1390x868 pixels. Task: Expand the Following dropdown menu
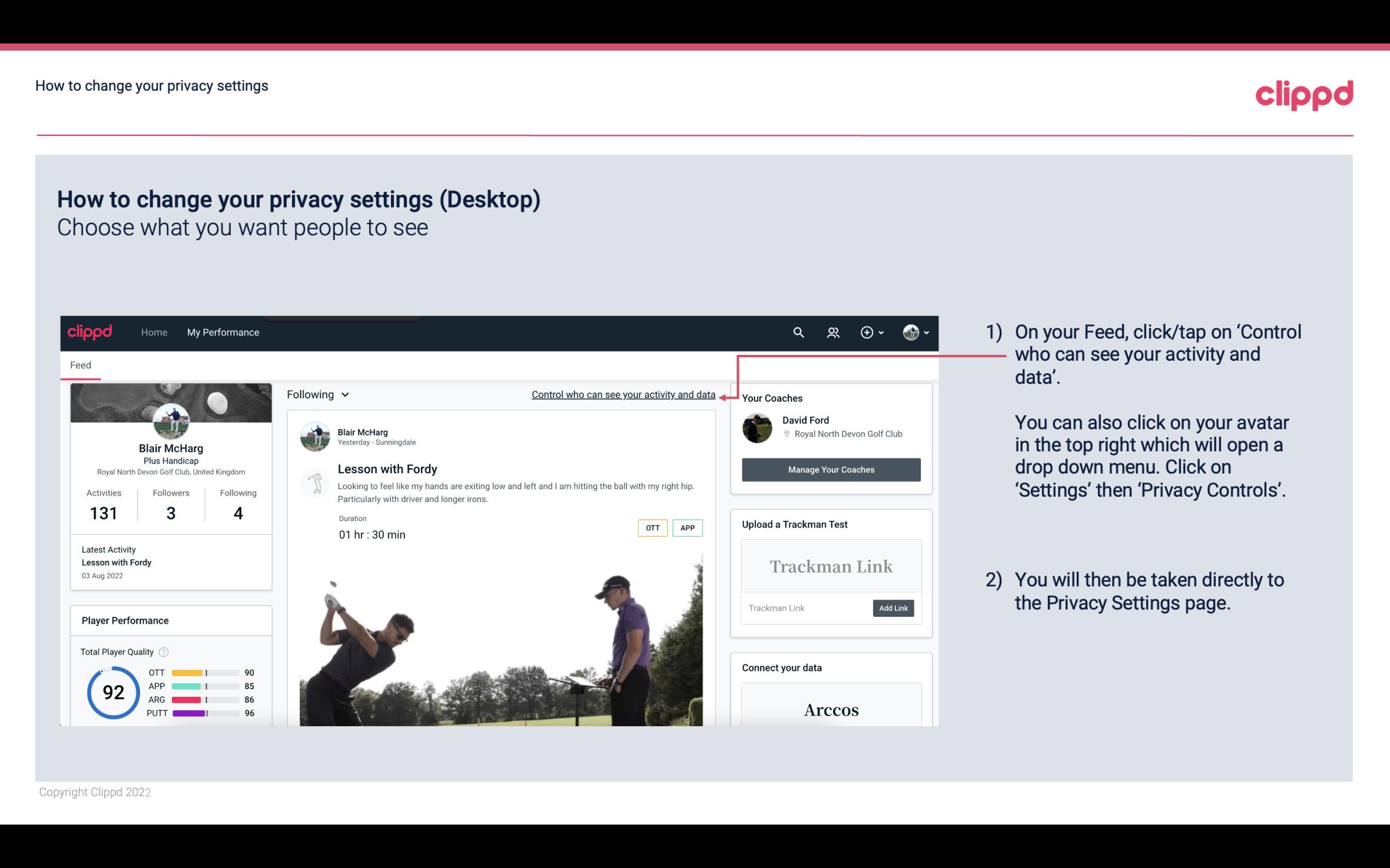click(316, 393)
